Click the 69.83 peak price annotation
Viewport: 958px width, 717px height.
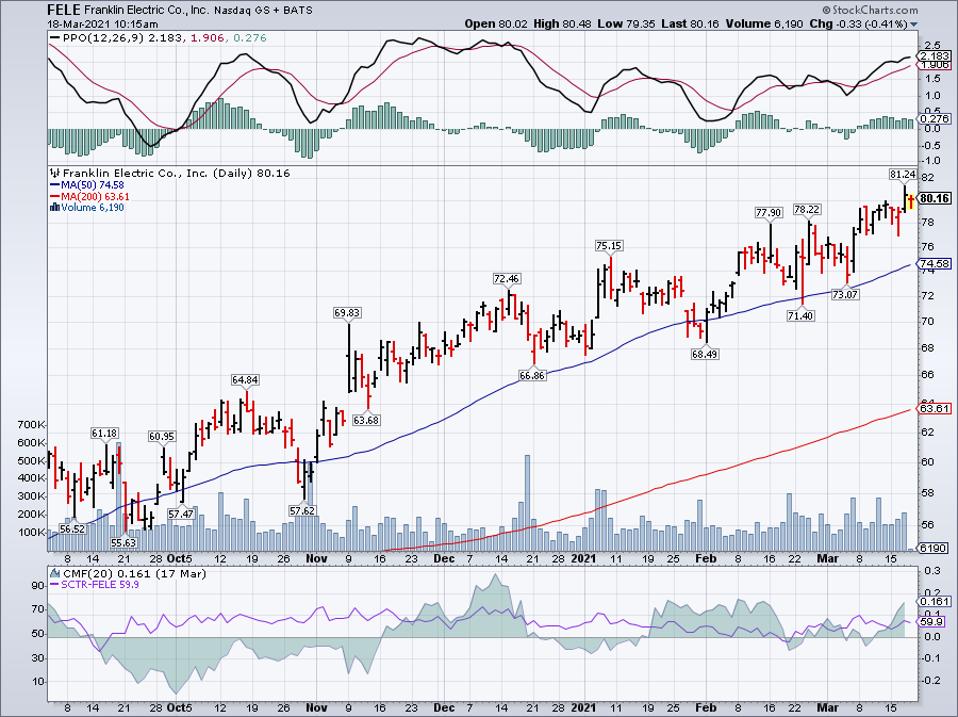347,313
